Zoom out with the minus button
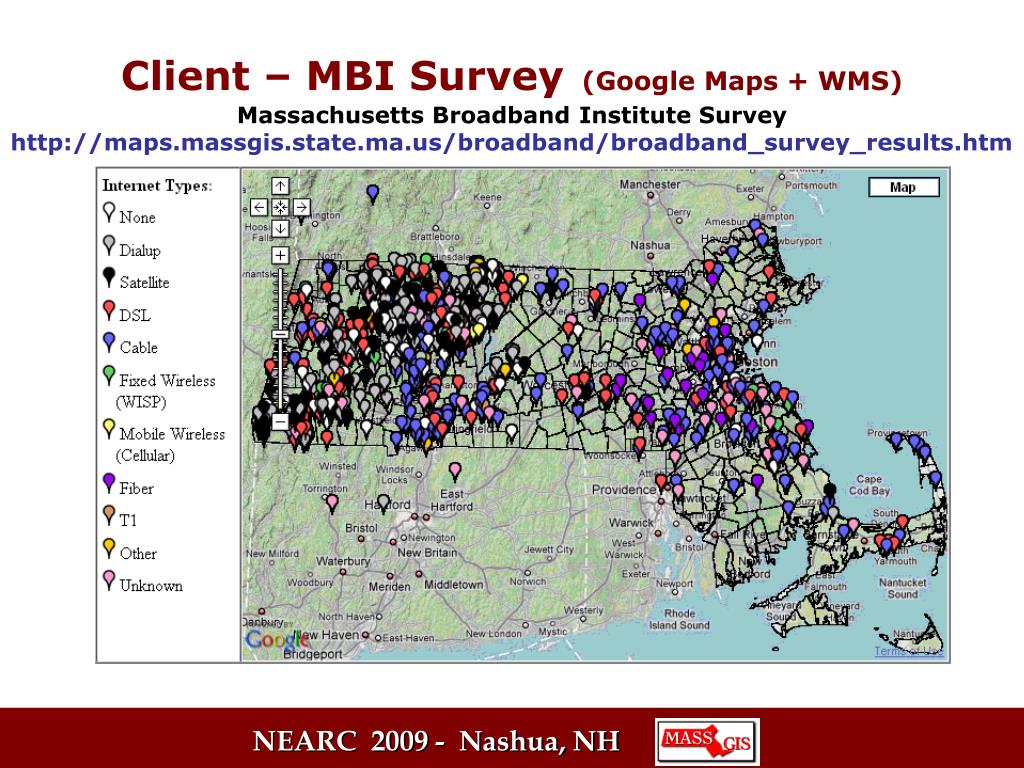The width and height of the screenshot is (1024, 768). (x=280, y=421)
